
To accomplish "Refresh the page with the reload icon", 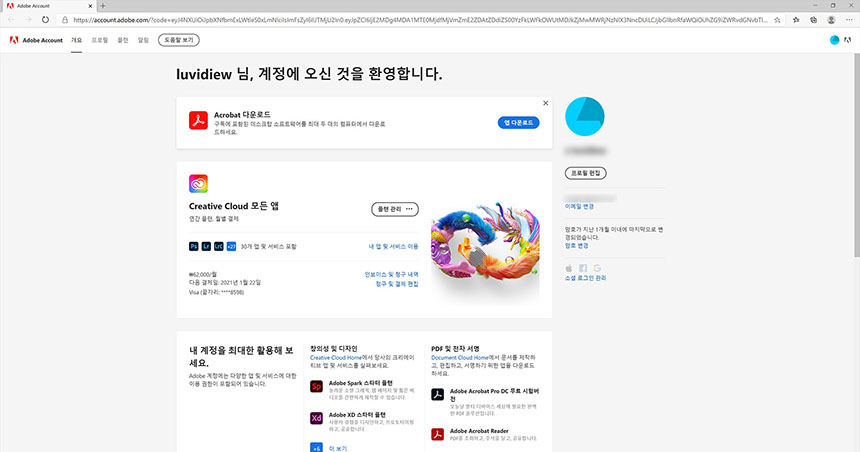I will [45, 20].
